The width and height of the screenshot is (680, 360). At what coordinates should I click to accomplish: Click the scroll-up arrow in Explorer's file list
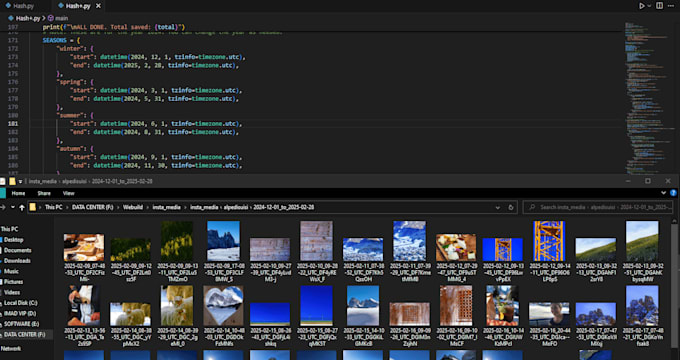click(675, 221)
